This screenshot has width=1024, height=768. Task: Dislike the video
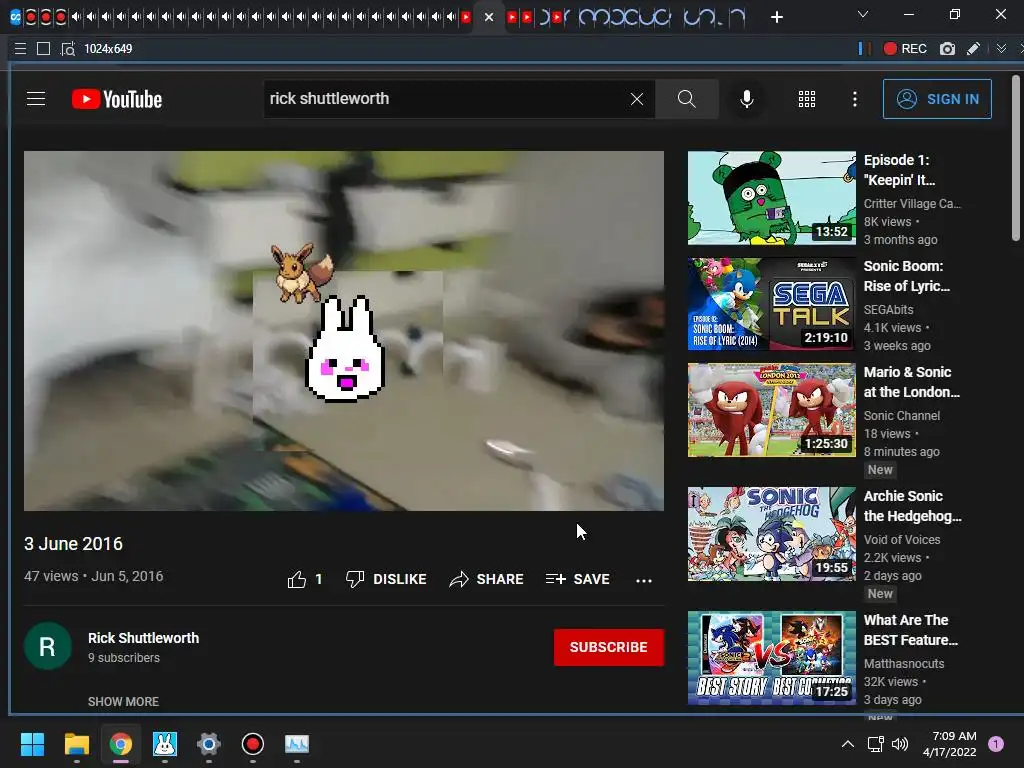386,579
